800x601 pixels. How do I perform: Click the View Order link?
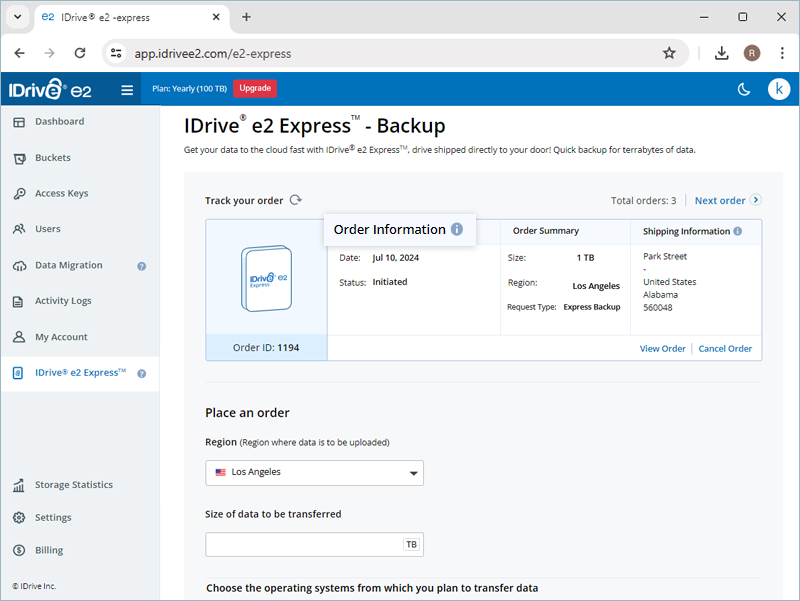(x=662, y=349)
